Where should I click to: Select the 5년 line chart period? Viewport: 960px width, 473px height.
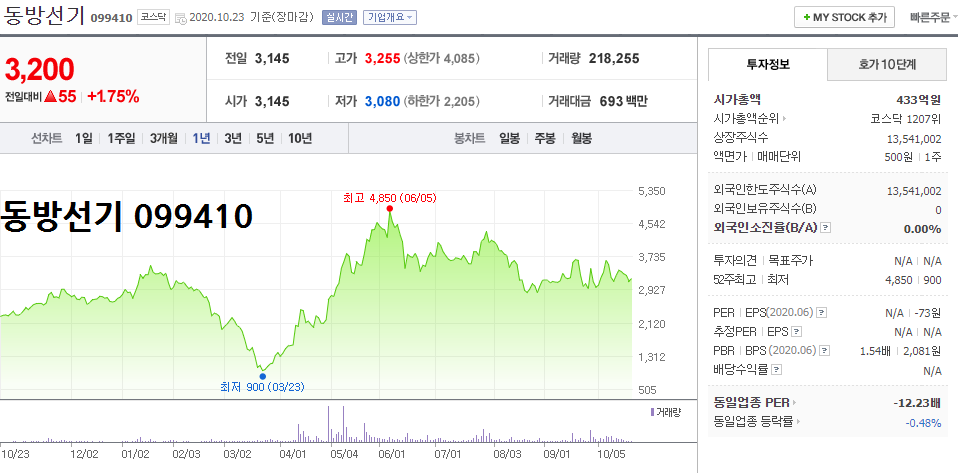265,138
